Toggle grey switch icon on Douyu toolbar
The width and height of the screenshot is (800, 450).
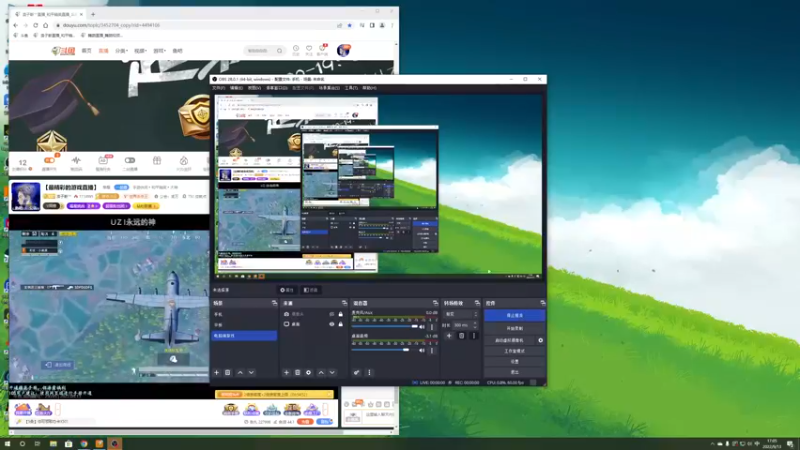pyautogui.click(x=130, y=160)
